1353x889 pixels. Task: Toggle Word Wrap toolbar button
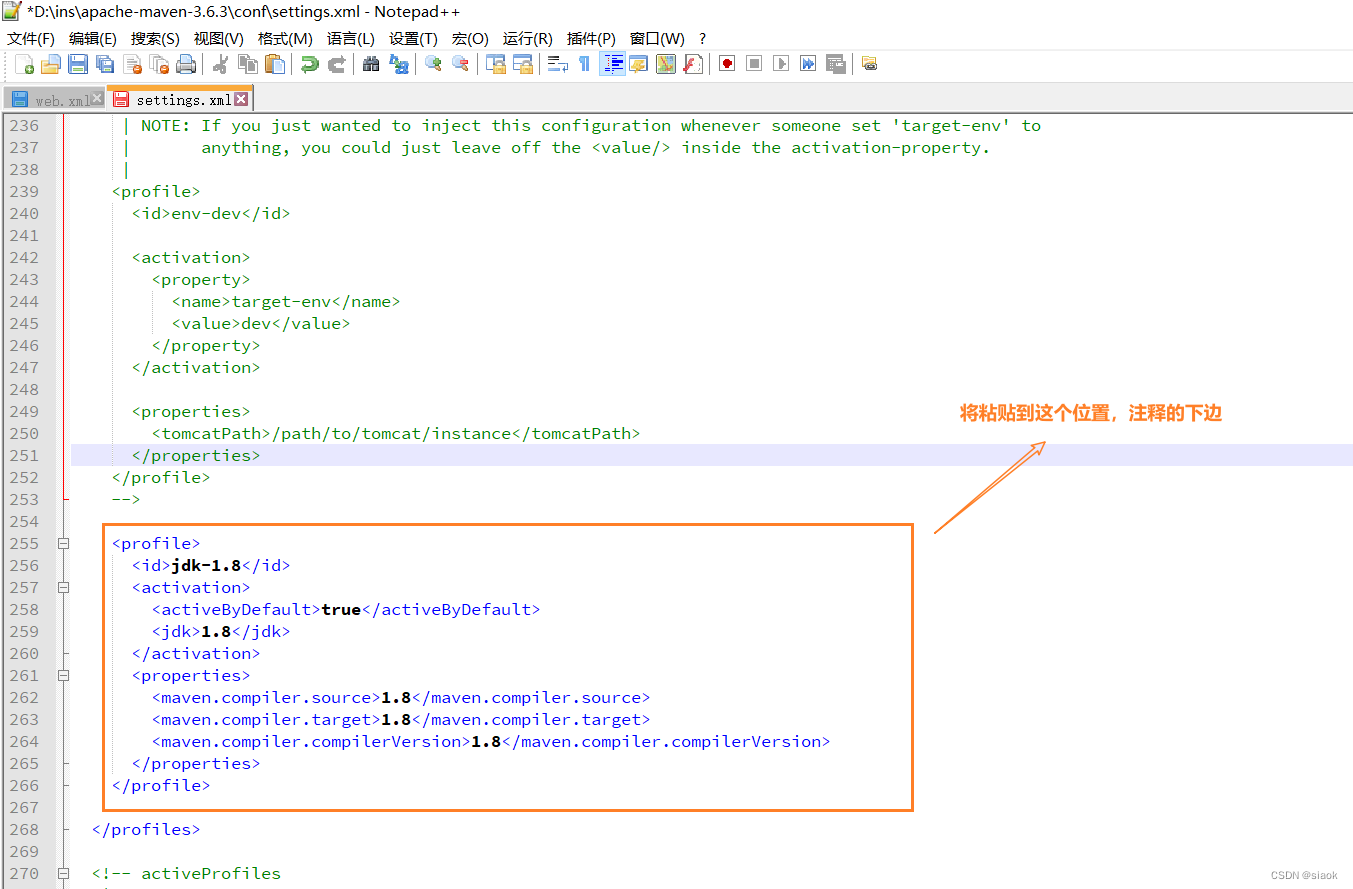point(557,64)
